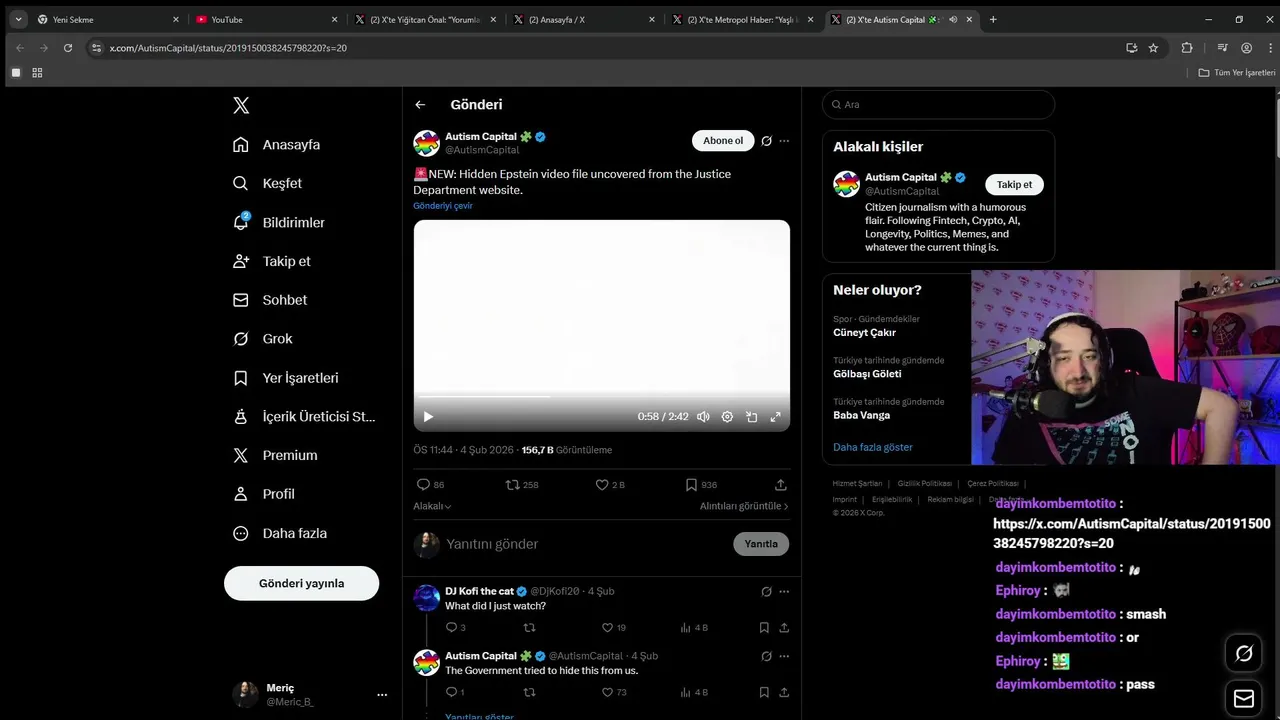Open İçerik Üreticisi Stüdyosu

pos(304,416)
